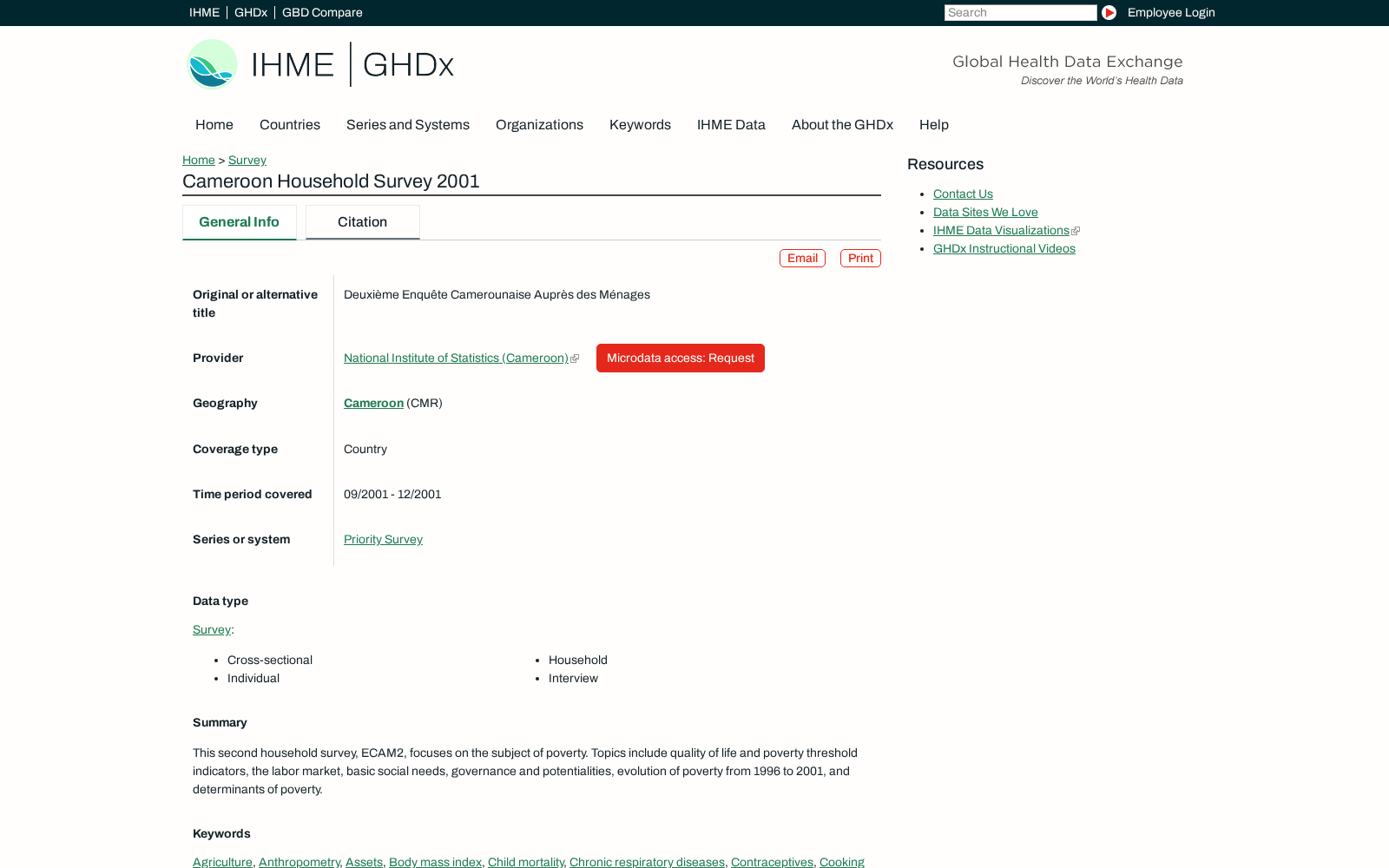
Task: Open the IHME link in the top bar
Action: (x=204, y=12)
